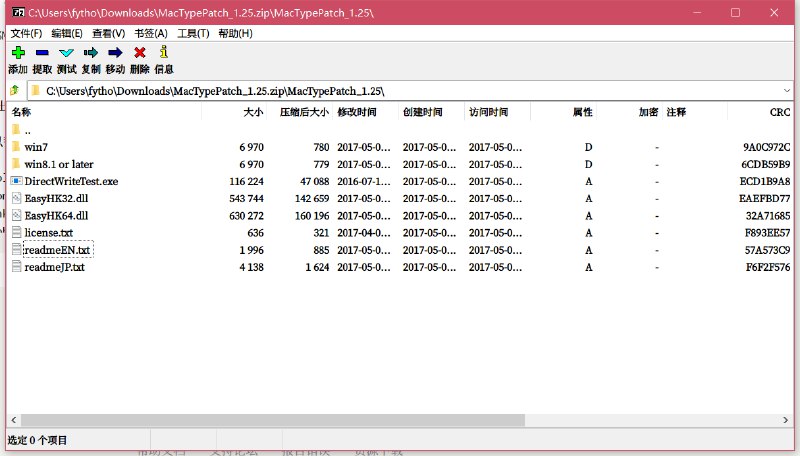Open the 书签(A) menu

pyautogui.click(x=151, y=34)
